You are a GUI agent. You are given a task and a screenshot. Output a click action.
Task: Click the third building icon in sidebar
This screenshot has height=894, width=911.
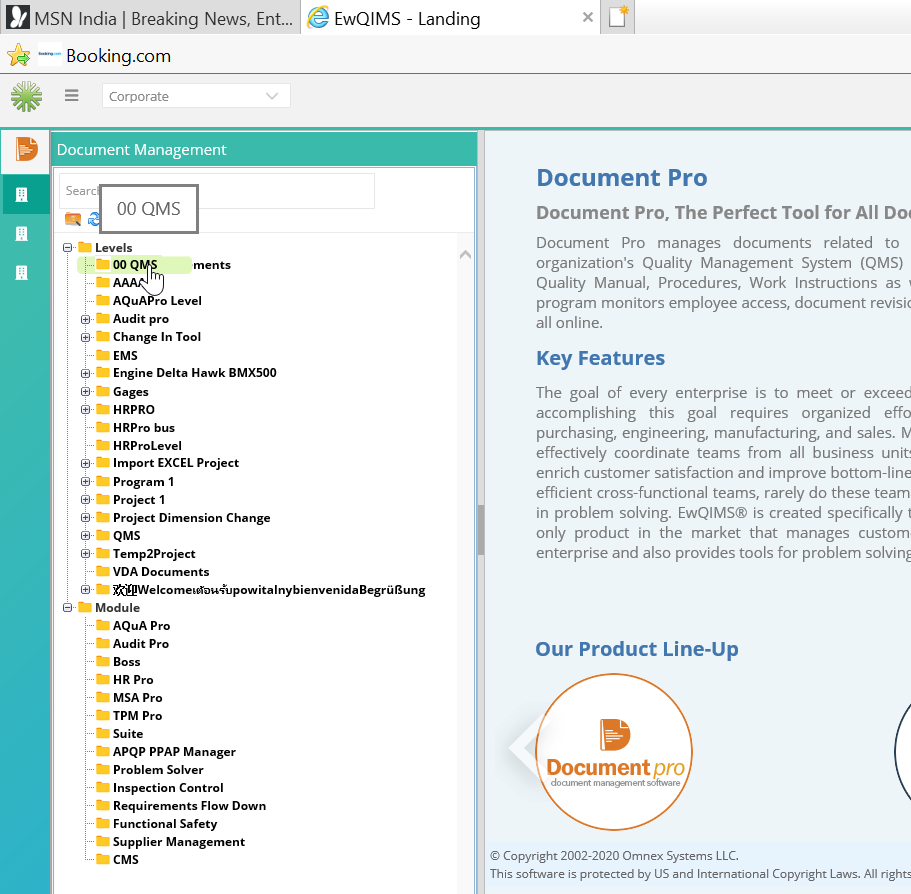click(21, 272)
